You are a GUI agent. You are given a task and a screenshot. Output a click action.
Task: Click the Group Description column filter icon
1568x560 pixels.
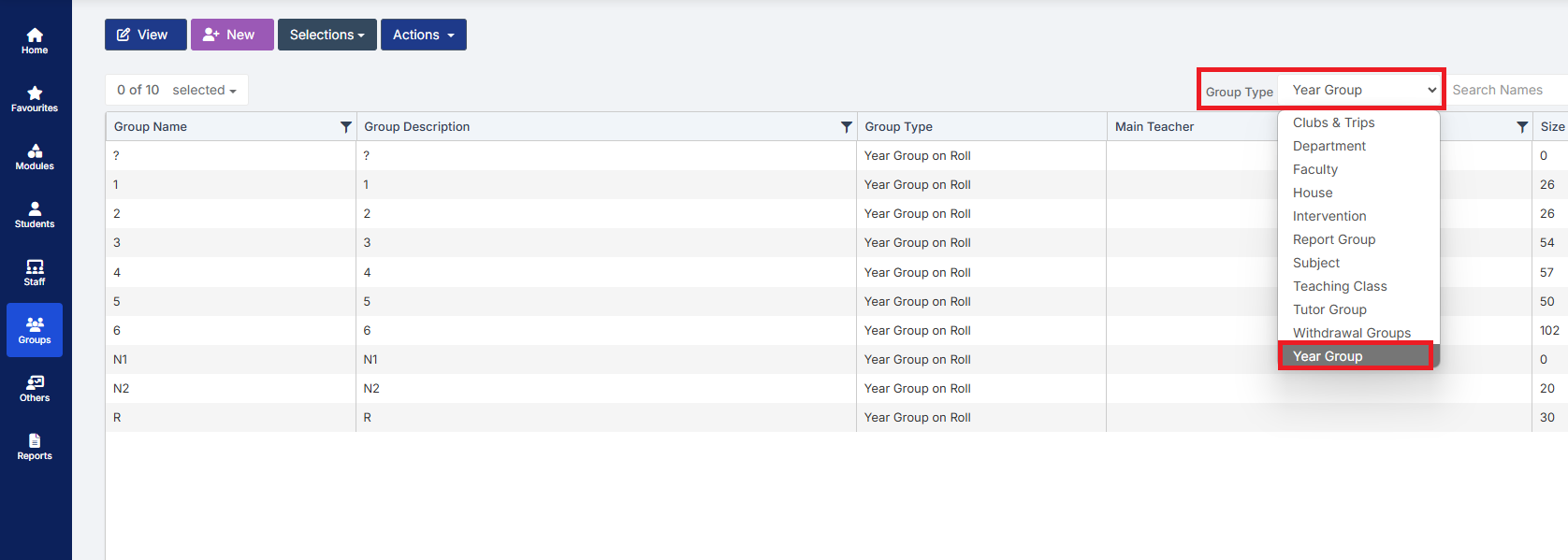[846, 127]
